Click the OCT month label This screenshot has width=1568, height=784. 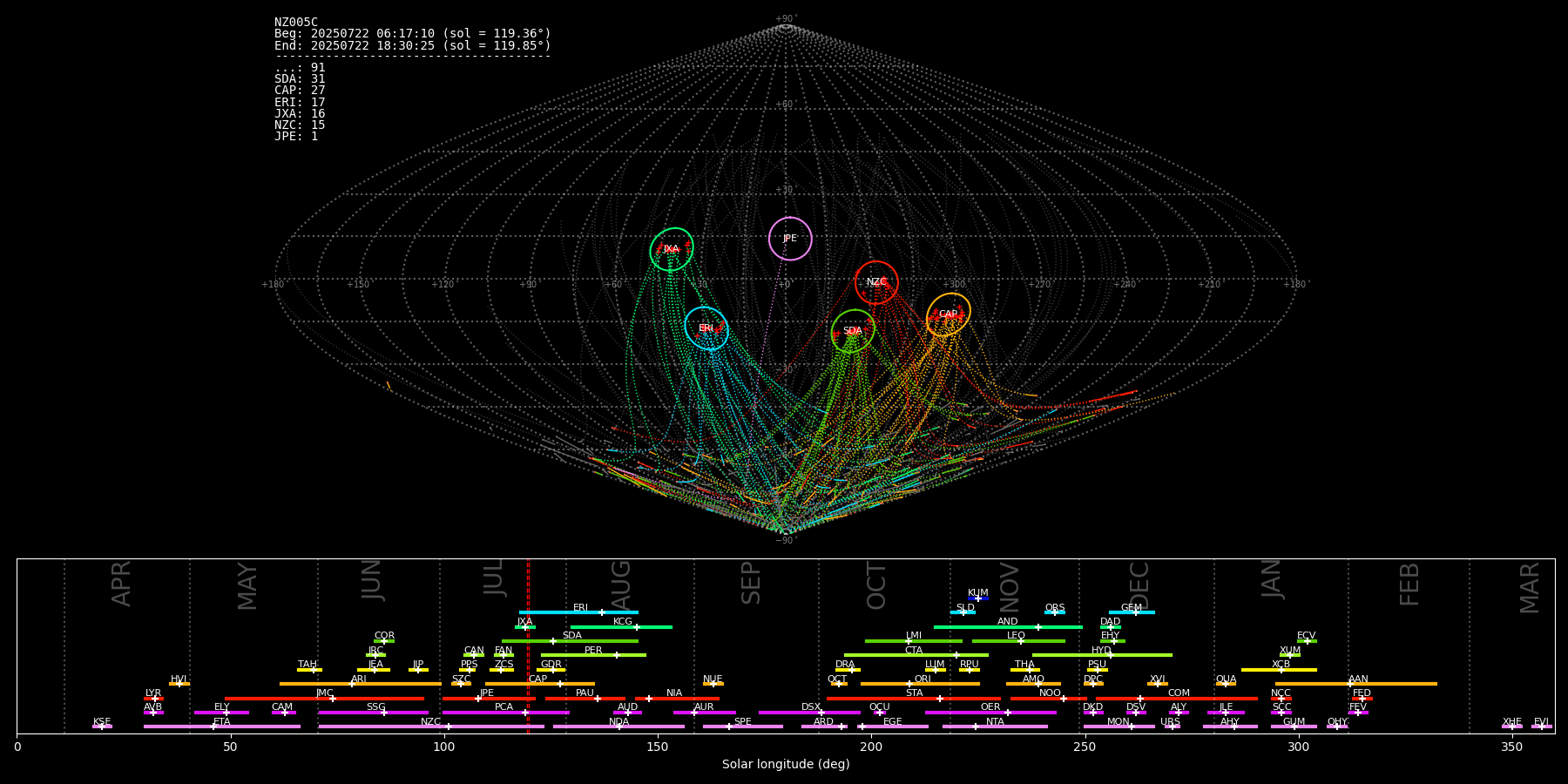coord(876,585)
